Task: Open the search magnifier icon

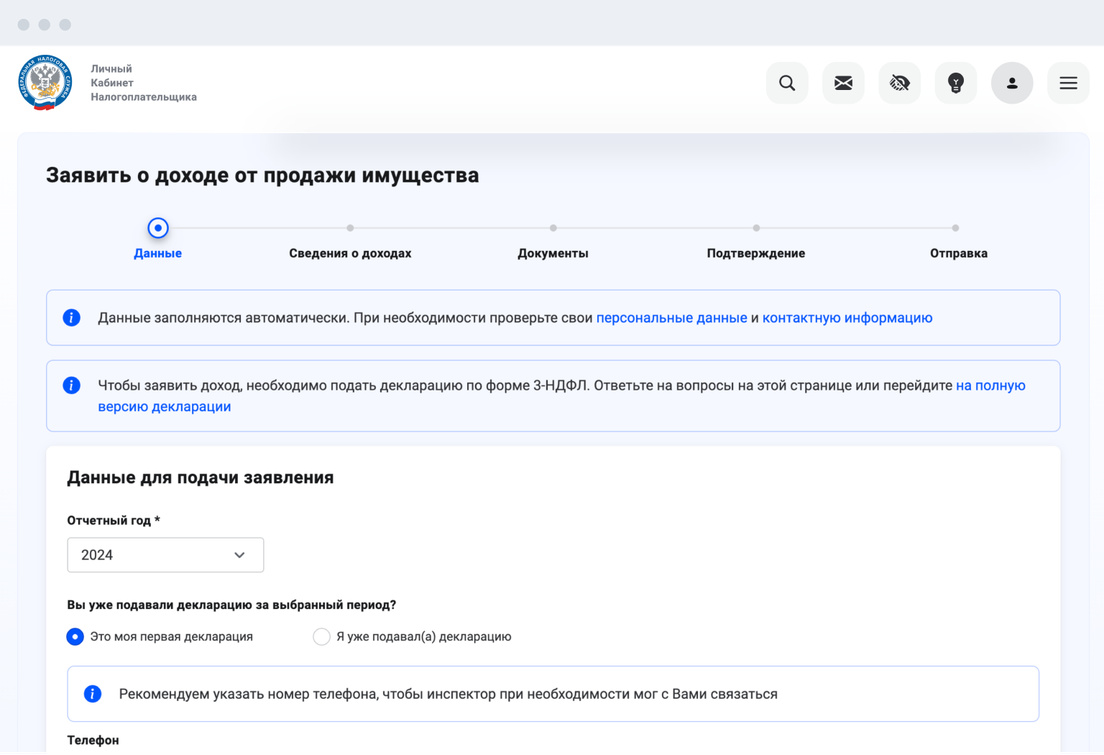Action: pyautogui.click(x=787, y=83)
